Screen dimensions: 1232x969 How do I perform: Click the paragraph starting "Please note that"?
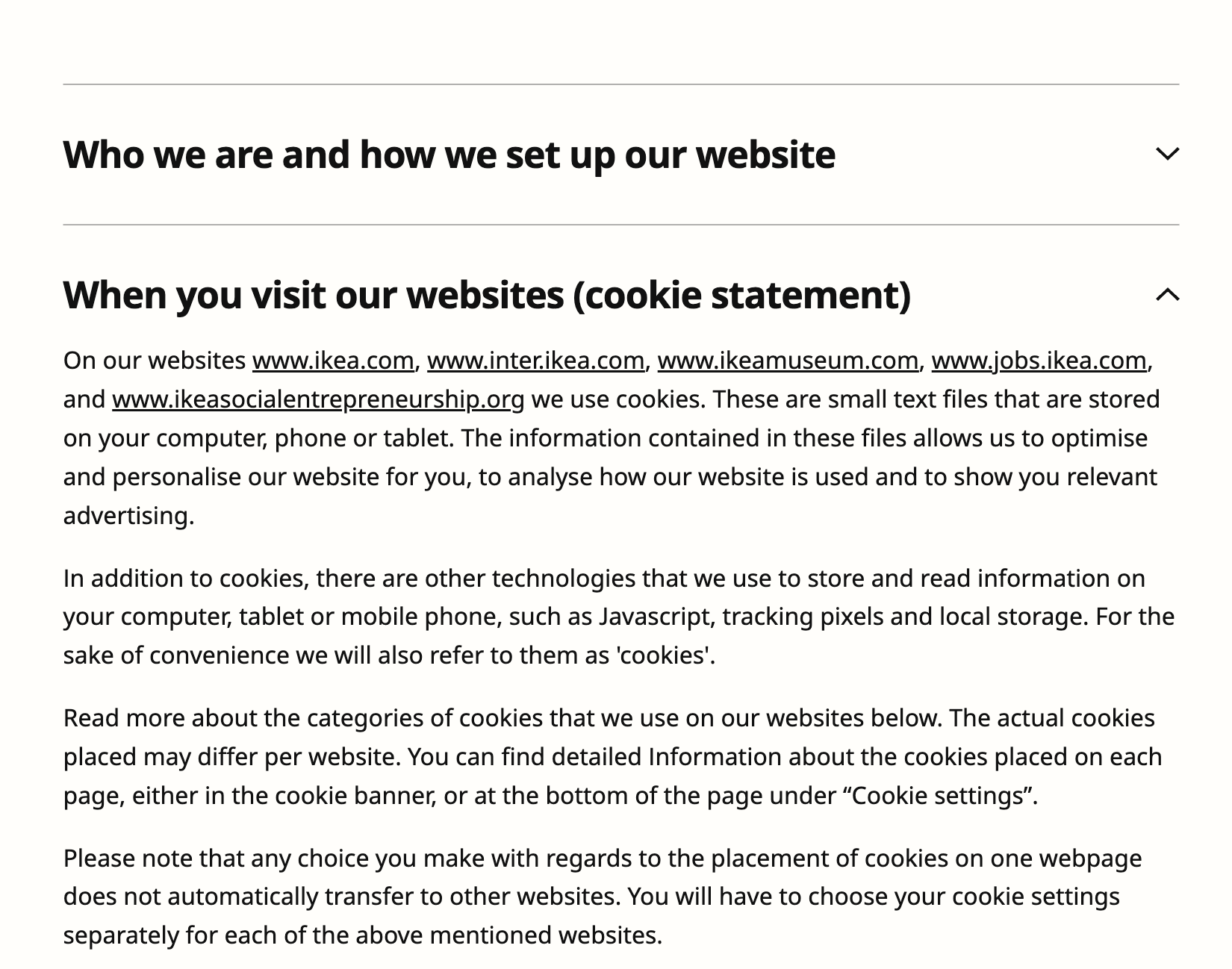(603, 897)
